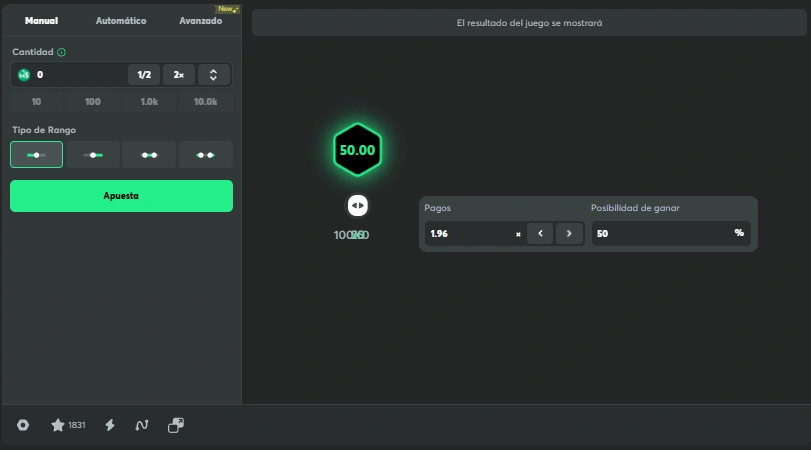Decrease payout with left chevron

click(540, 234)
